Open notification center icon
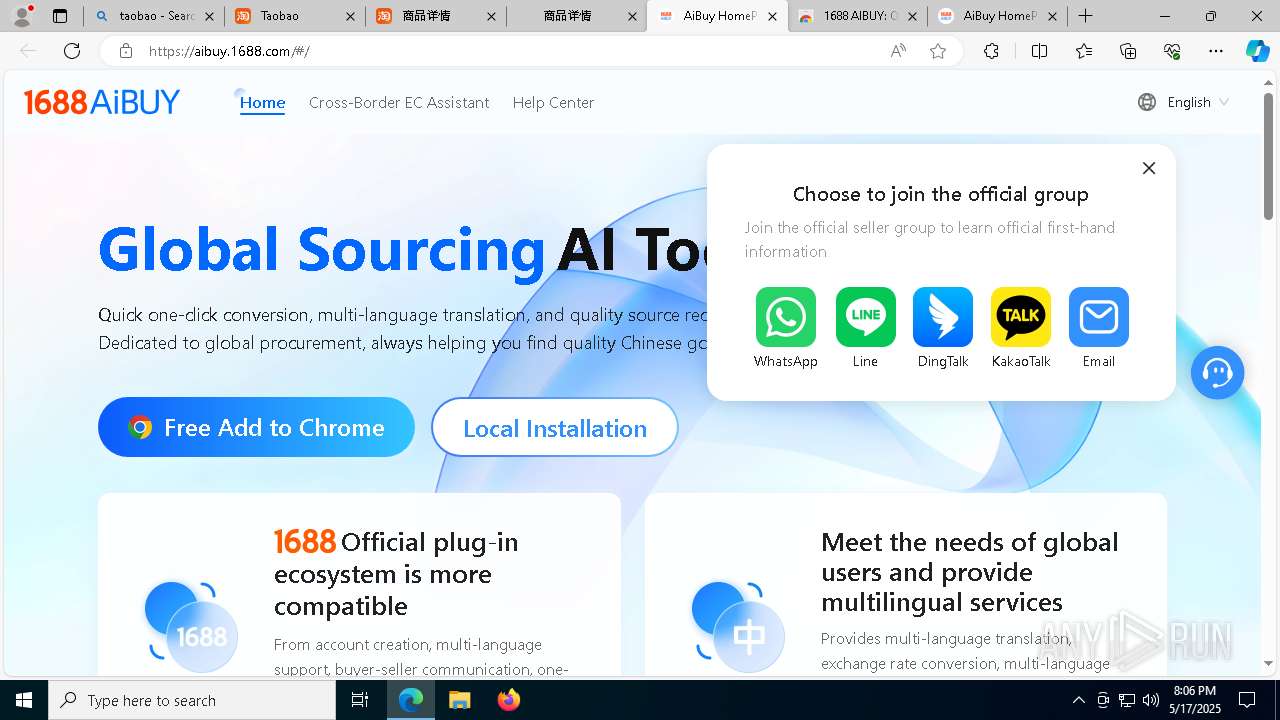The image size is (1280, 720). click(x=1247, y=700)
